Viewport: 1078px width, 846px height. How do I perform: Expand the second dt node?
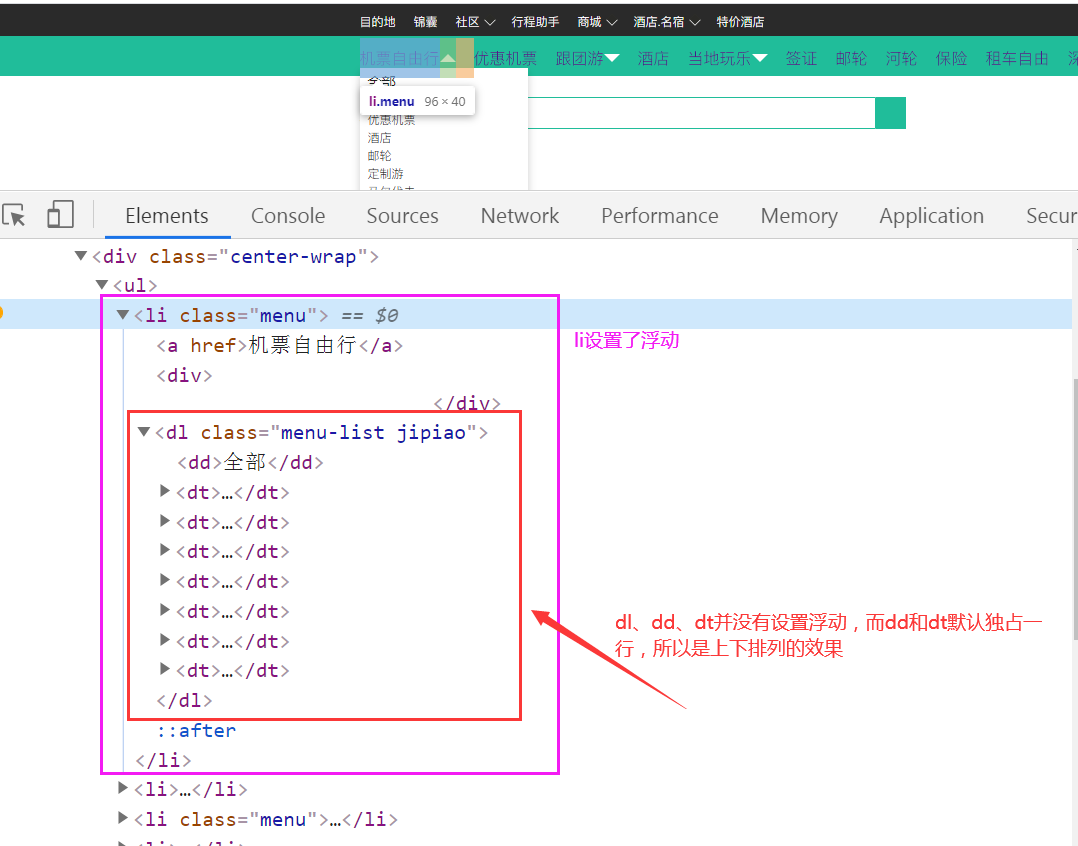coord(164,521)
